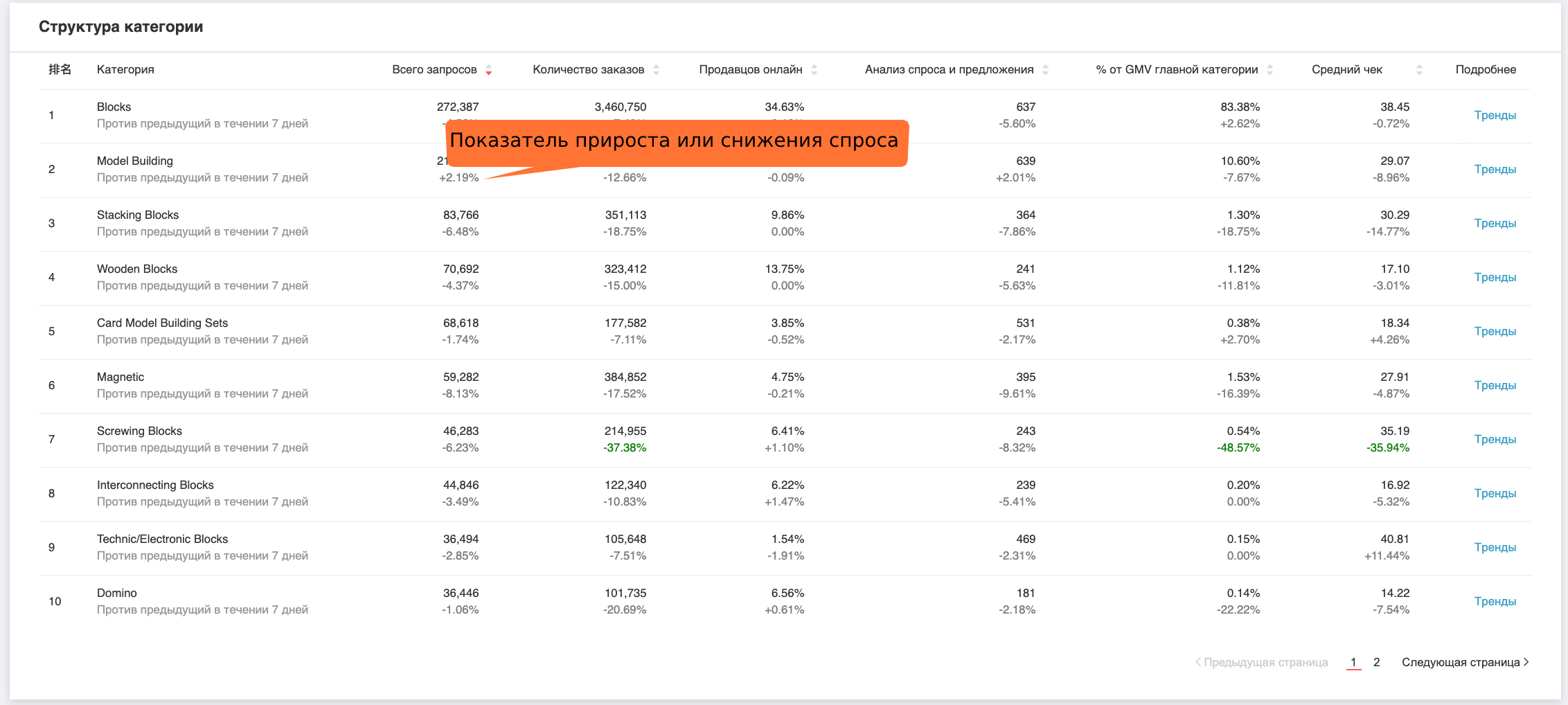Screen dimensions: 1568x705
Task: Click the +2.19% Model Building requests change
Action: point(459,177)
